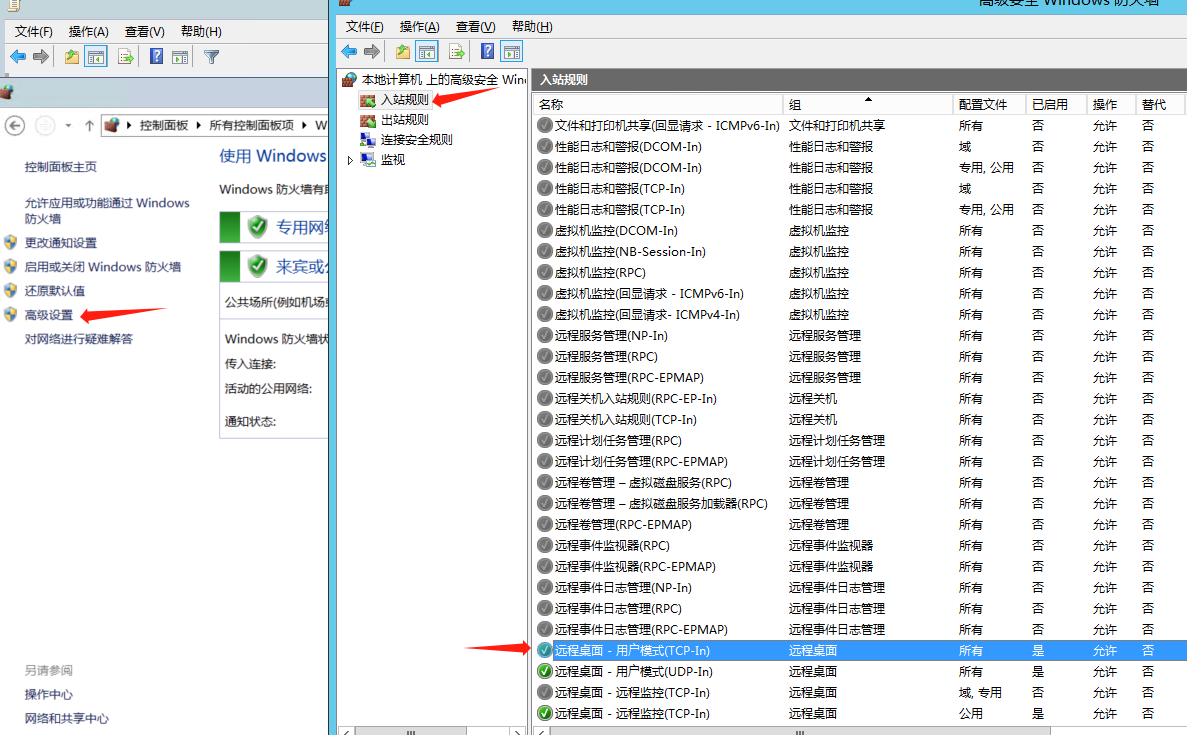This screenshot has width=1187, height=735.
Task: Open 允许应用或功能通过 Windows 防火墙 link
Action: pos(107,210)
